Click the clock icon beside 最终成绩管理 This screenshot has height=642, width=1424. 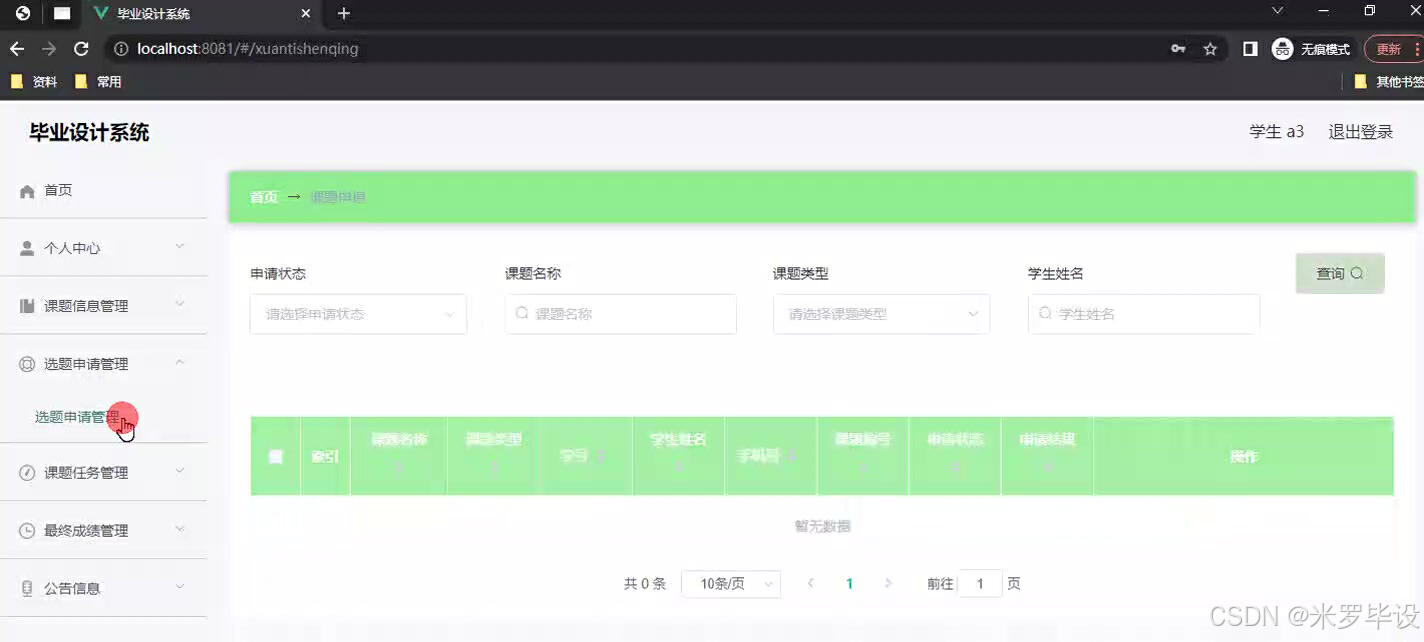click(x=24, y=530)
